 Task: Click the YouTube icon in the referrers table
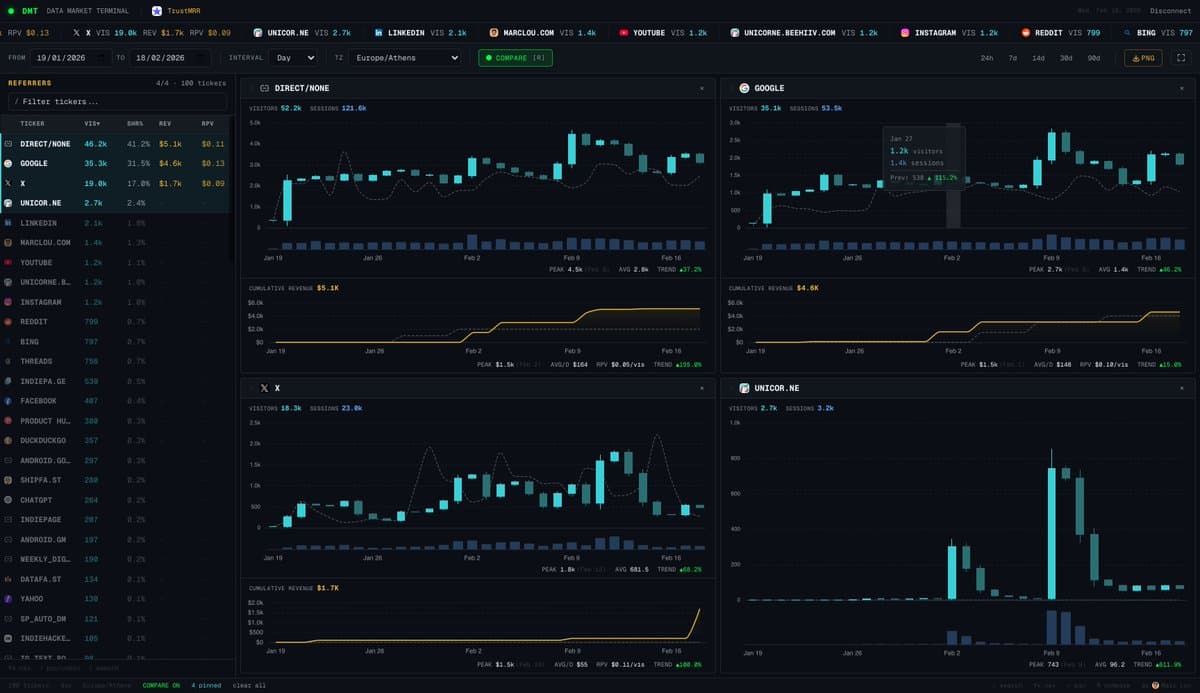coord(8,262)
